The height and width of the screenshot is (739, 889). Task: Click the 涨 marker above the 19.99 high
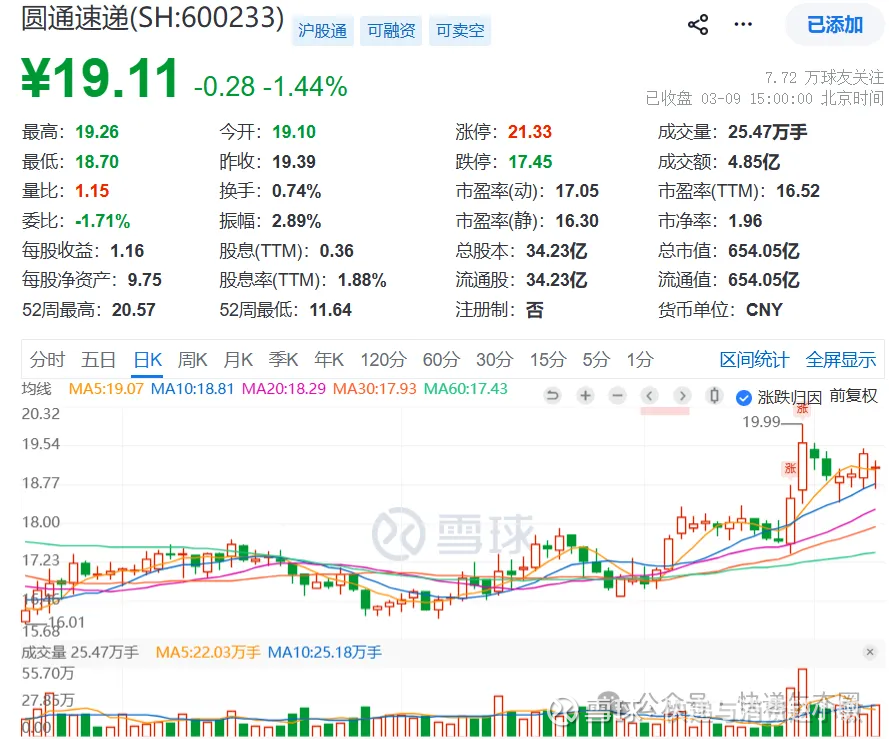pos(802,409)
